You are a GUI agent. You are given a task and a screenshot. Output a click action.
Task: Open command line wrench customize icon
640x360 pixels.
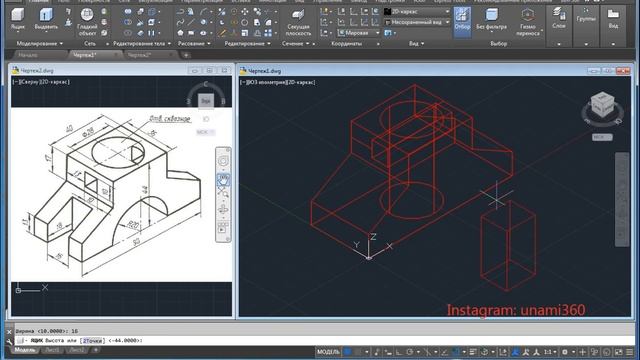tap(9, 341)
